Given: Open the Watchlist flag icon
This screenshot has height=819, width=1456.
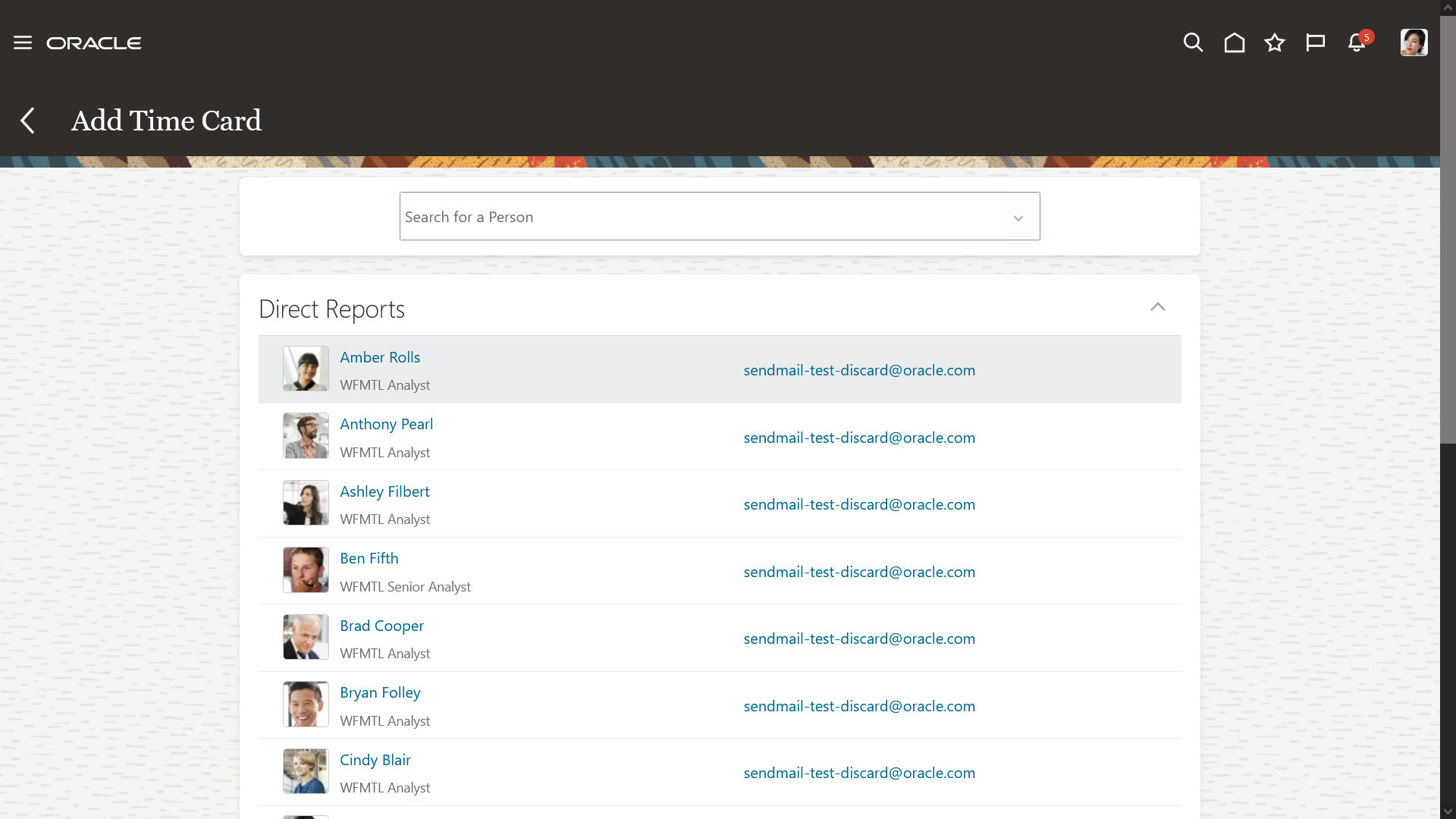Looking at the screenshot, I should [x=1315, y=42].
